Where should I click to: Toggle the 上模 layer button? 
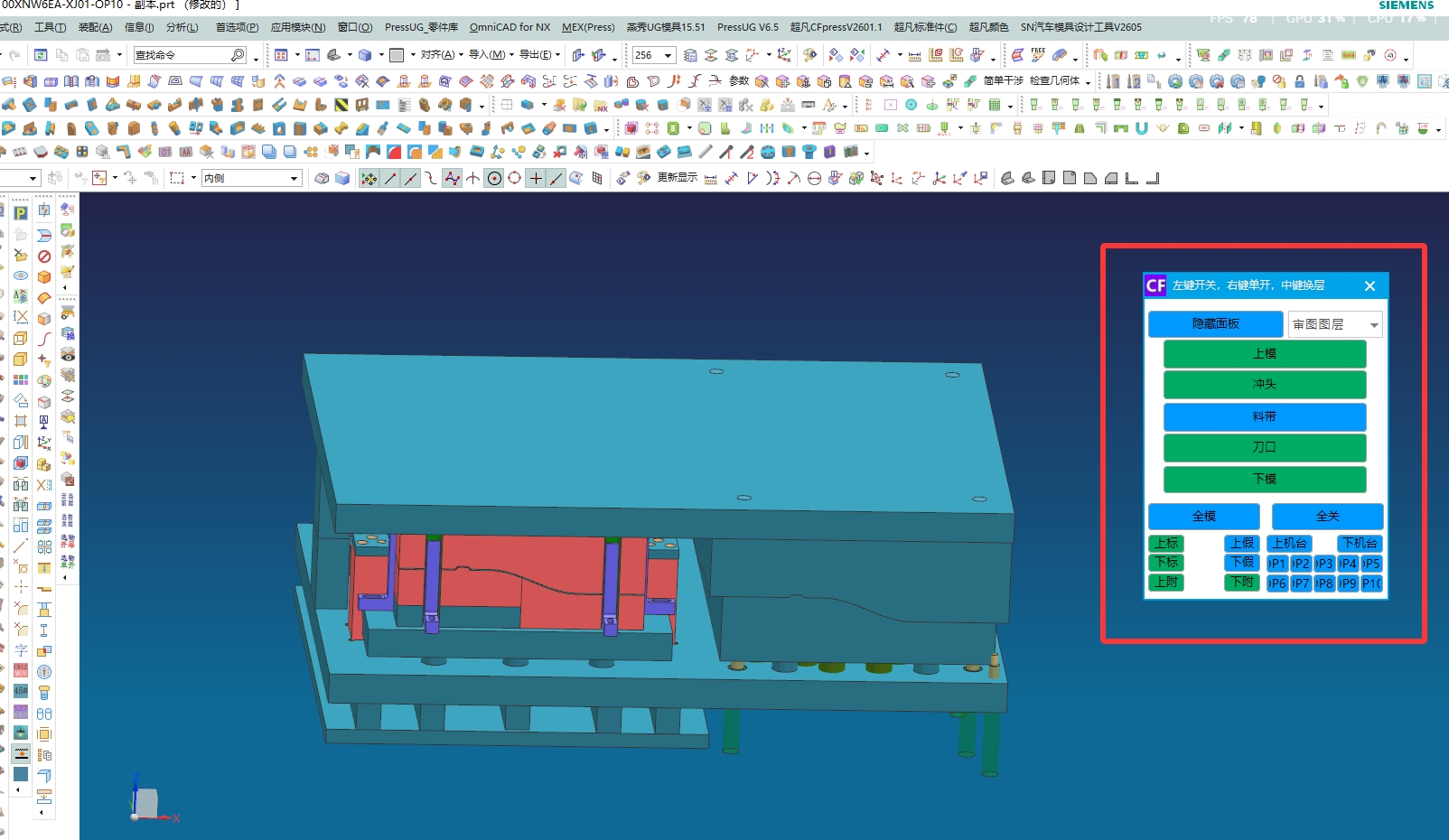[x=1264, y=354]
